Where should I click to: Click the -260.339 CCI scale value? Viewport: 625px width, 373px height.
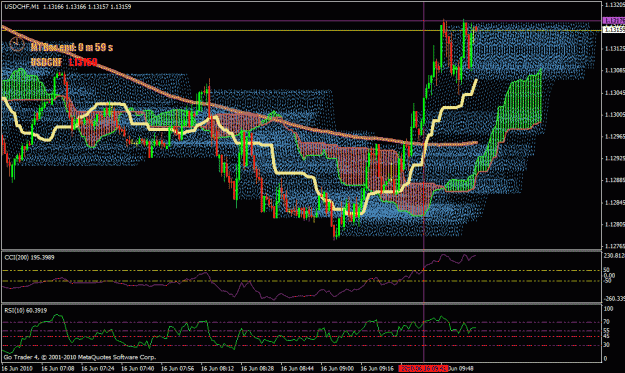[614, 298]
